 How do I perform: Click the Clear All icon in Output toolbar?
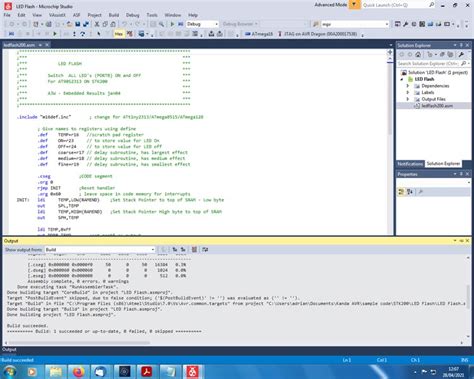tap(194, 250)
